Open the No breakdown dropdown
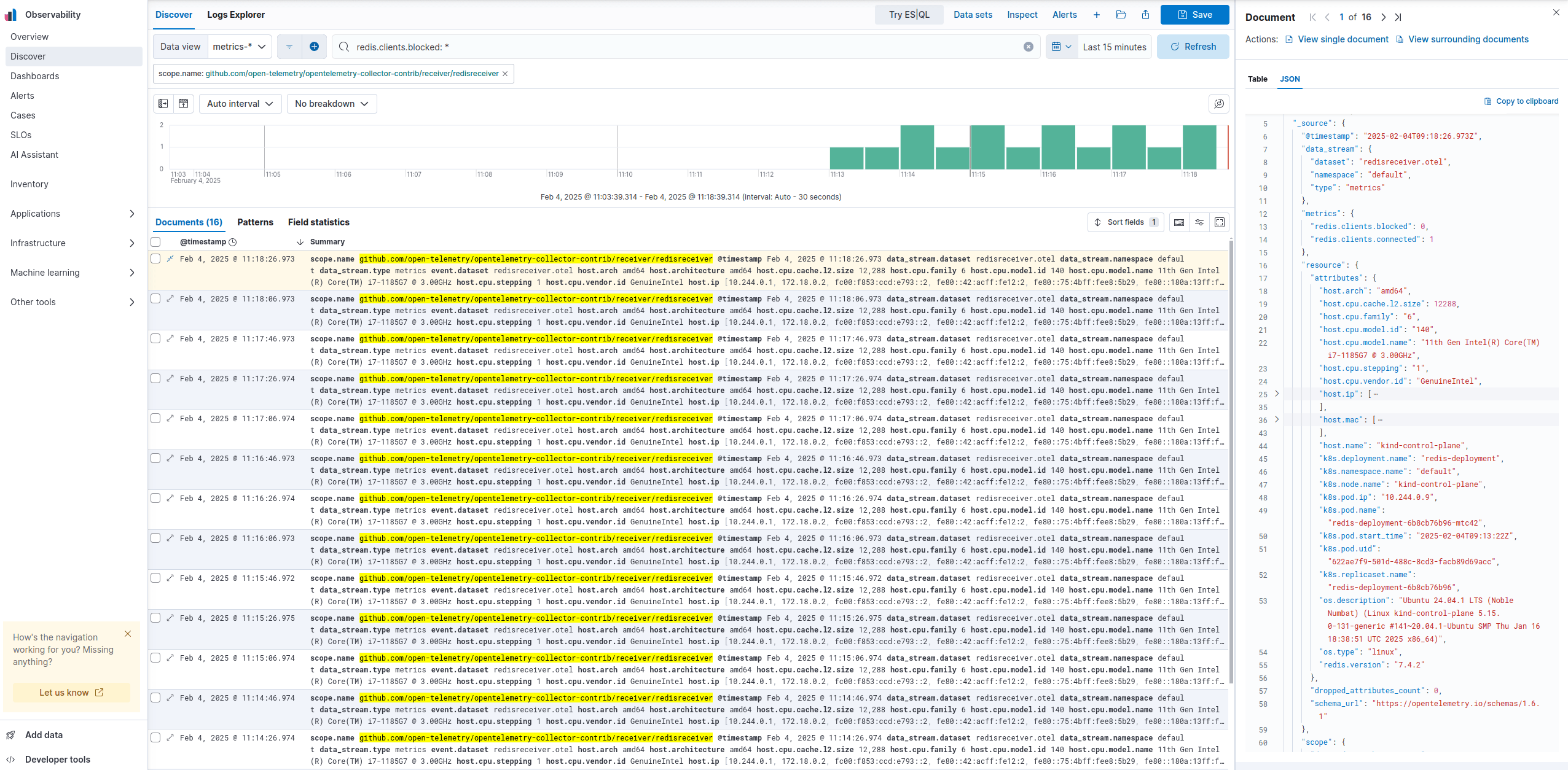This screenshot has height=770, width=1568. tap(331, 103)
